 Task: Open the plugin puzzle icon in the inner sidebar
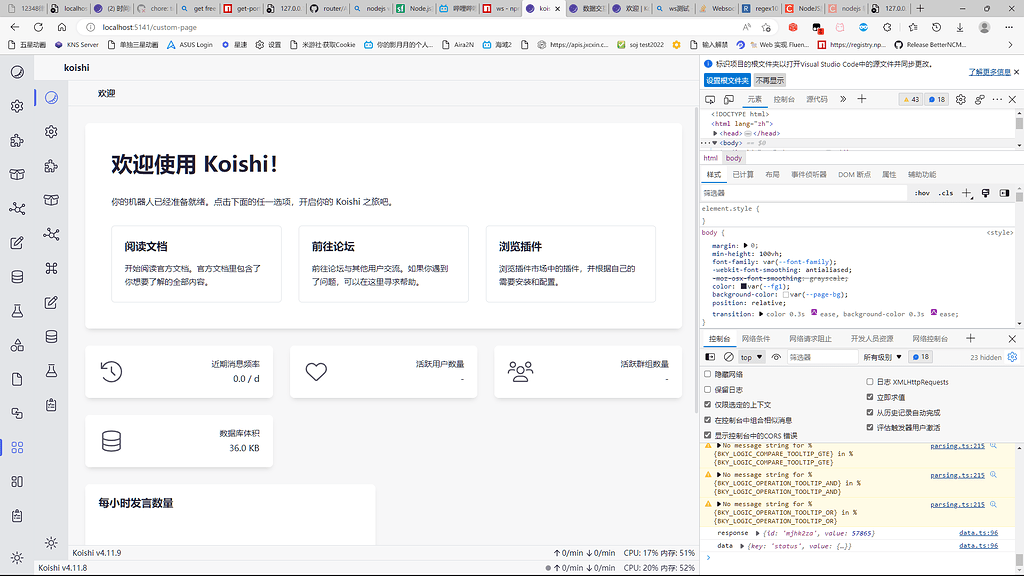point(51,166)
